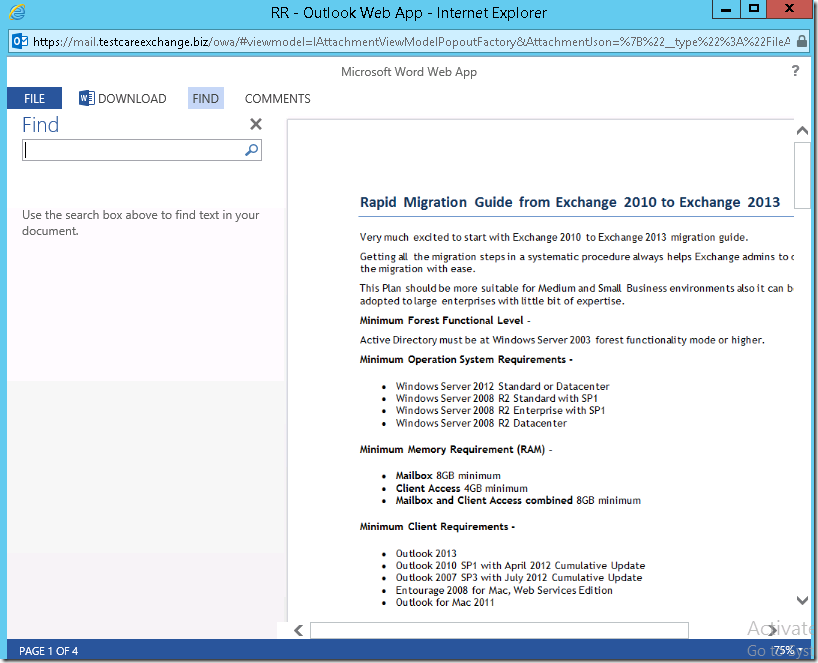Click the Rapid Migration Guide heading
This screenshot has width=818, height=663.
(x=570, y=202)
